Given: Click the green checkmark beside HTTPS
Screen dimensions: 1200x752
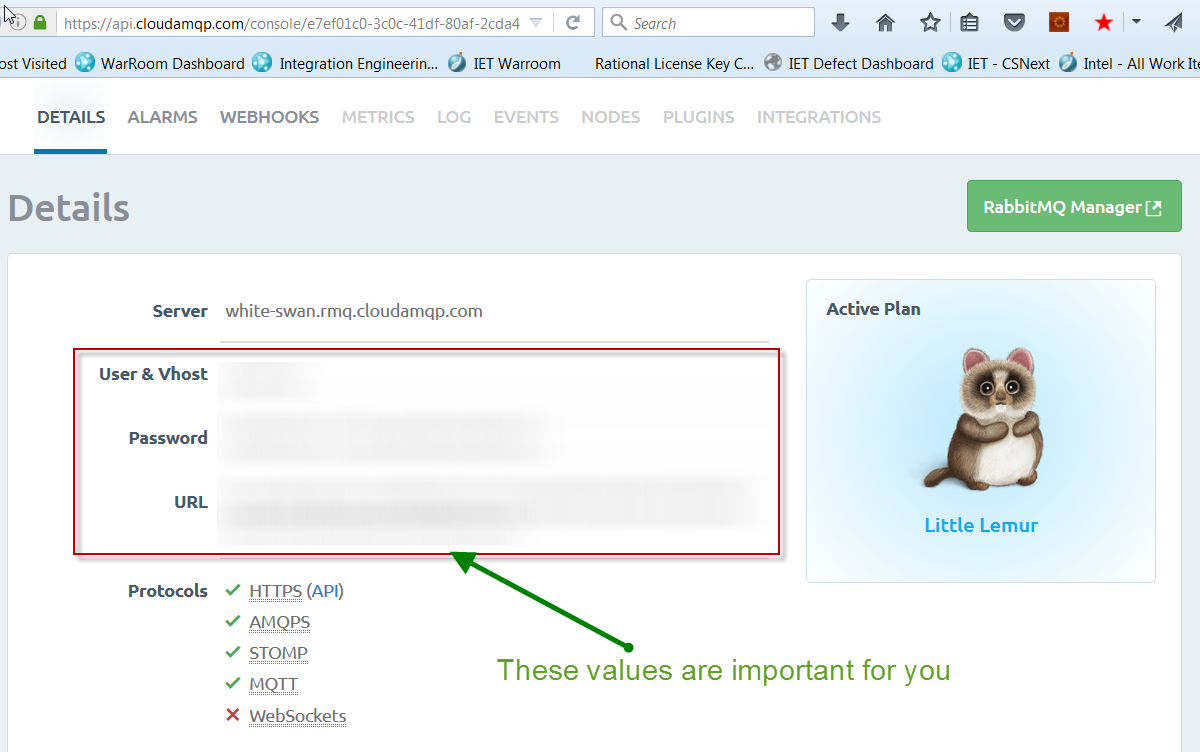Looking at the screenshot, I should pyautogui.click(x=233, y=590).
